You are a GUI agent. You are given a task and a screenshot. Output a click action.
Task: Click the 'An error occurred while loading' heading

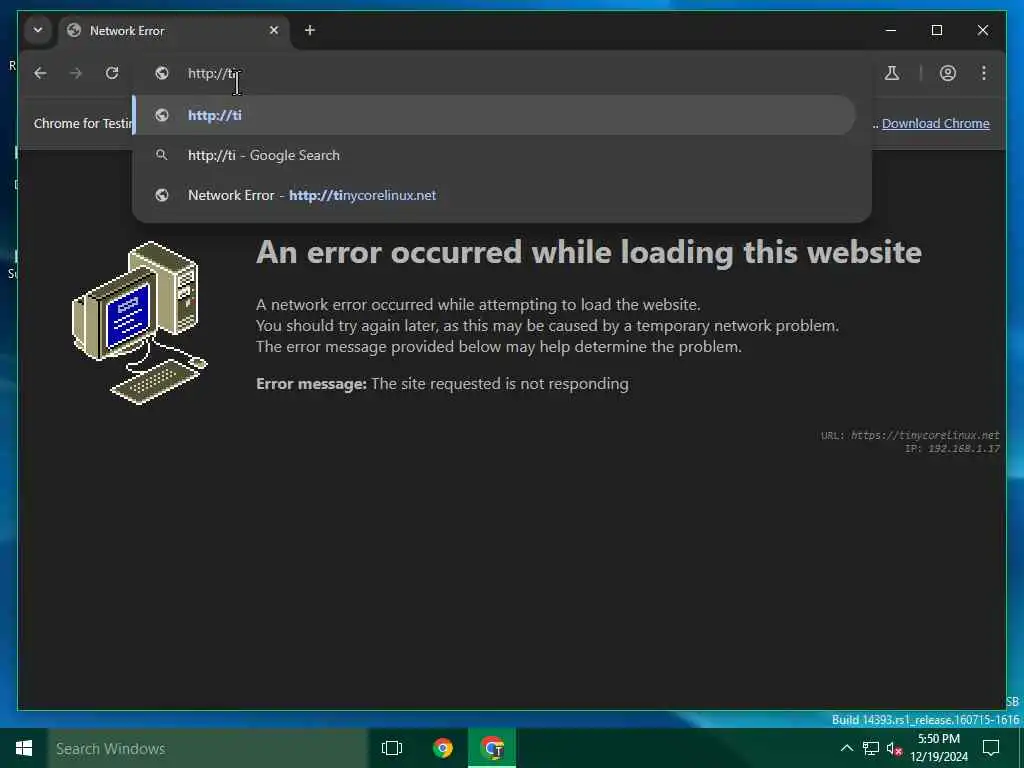click(588, 252)
